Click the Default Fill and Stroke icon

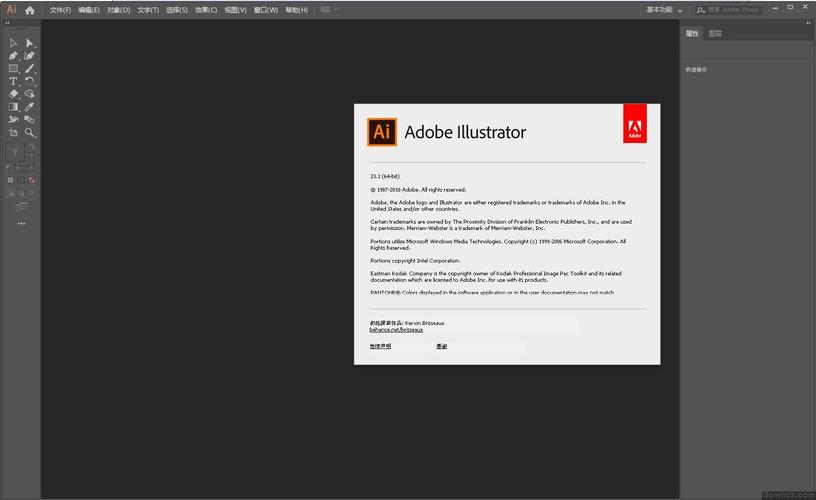click(8, 168)
